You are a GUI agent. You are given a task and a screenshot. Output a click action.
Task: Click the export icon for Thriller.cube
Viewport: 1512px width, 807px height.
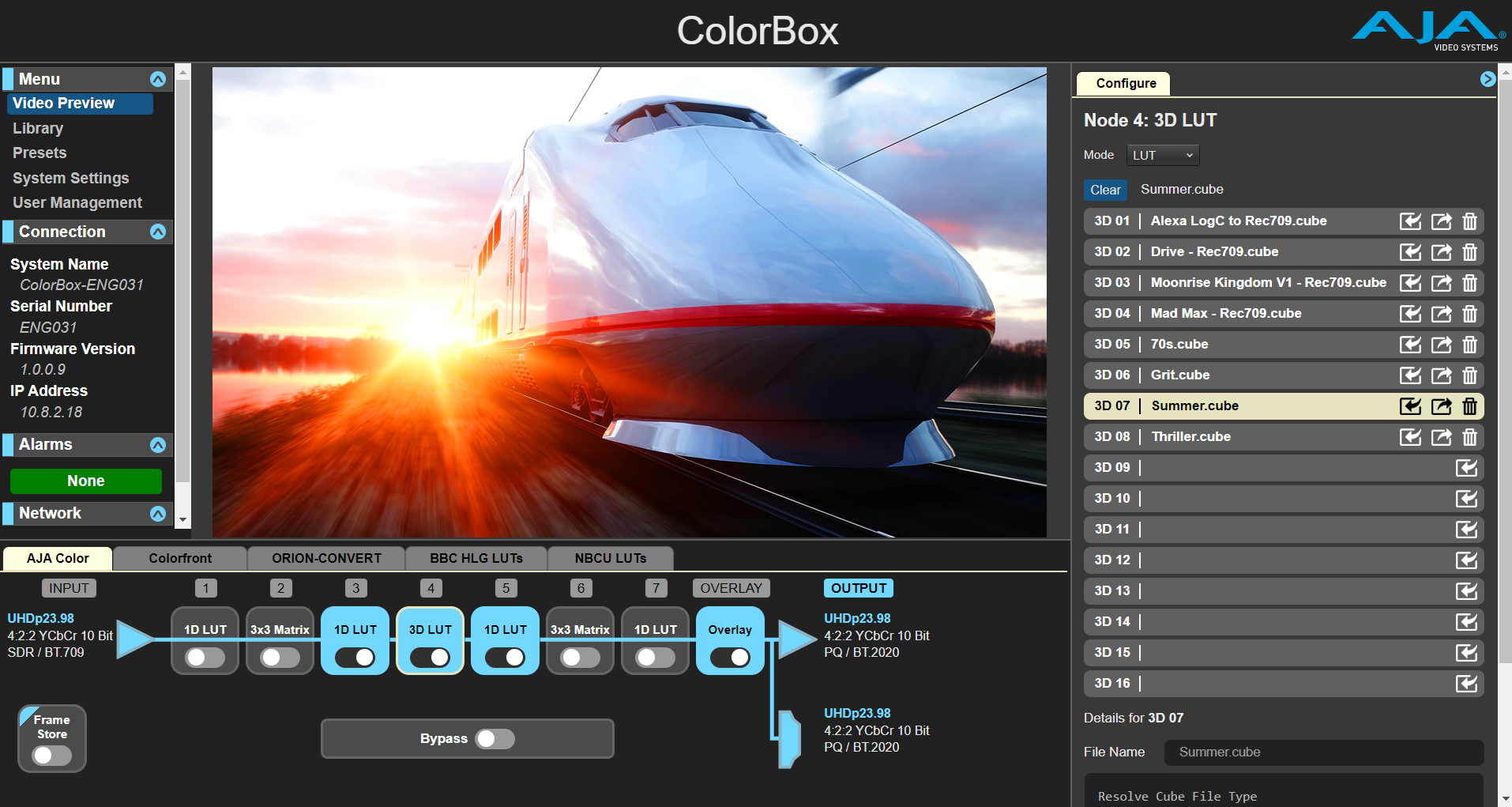(1441, 437)
